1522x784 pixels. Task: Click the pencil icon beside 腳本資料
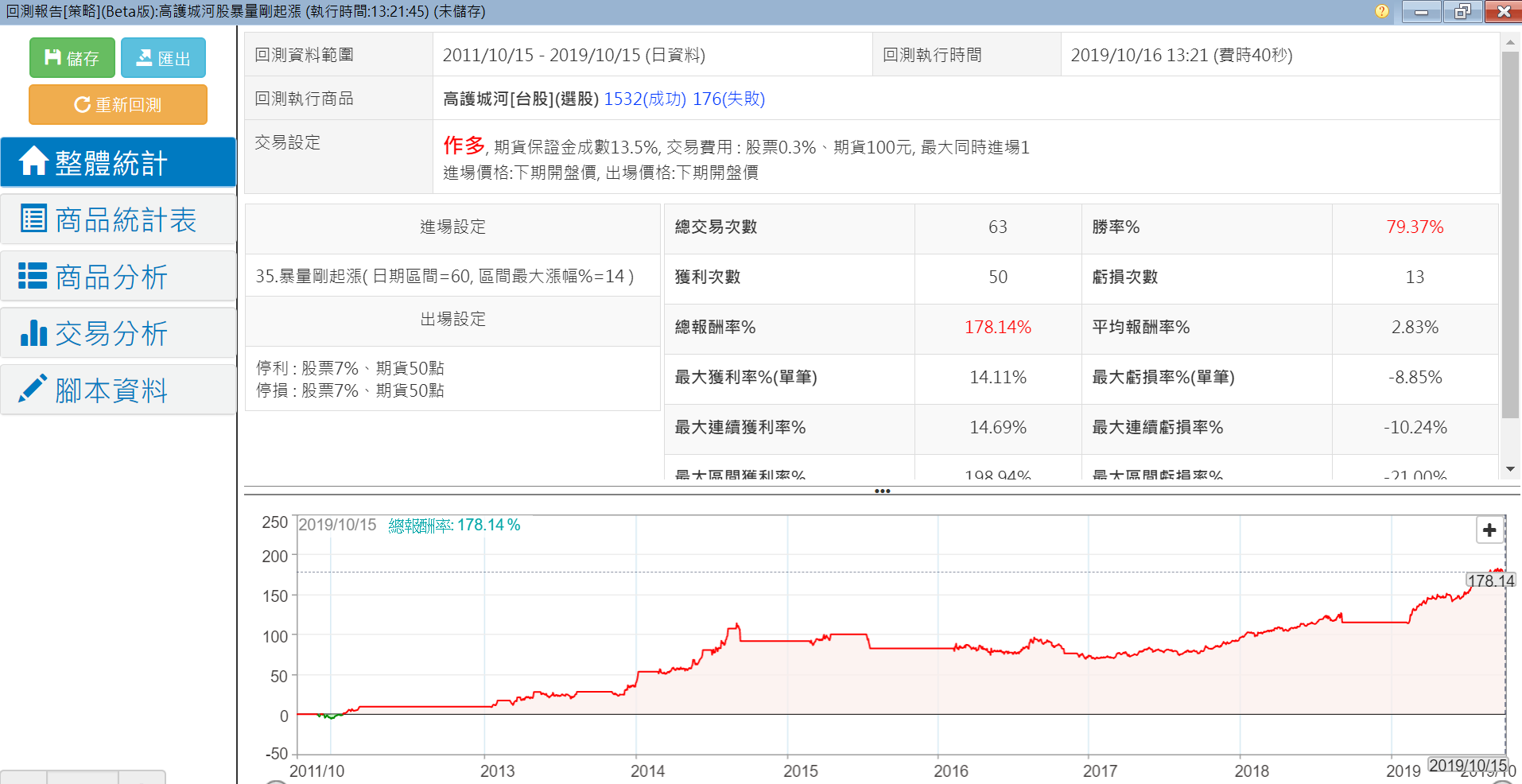tap(33, 389)
